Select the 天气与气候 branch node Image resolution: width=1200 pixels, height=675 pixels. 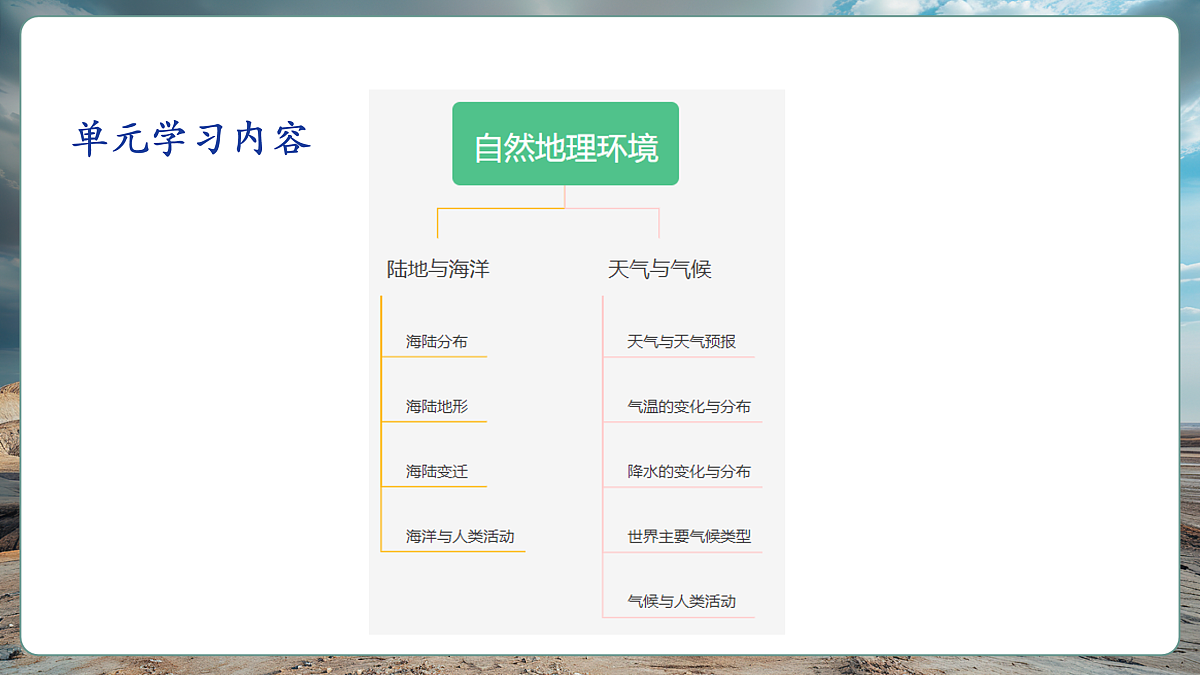click(x=659, y=269)
